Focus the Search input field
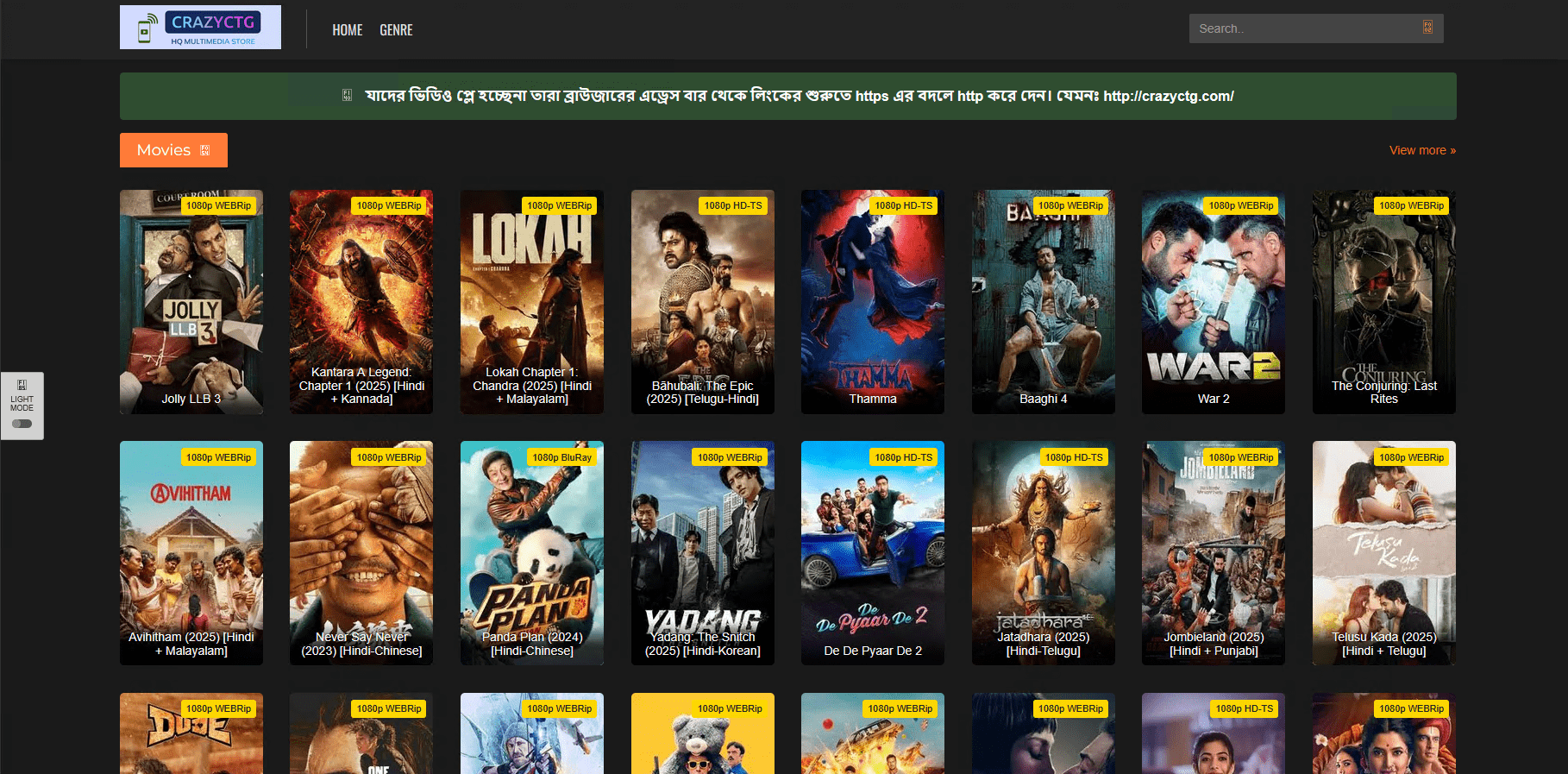Screen dimensions: 1568x774 [1302, 28]
